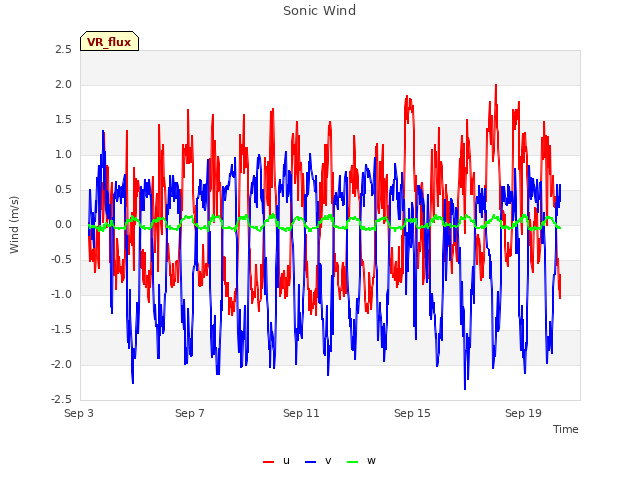Click the -1.5 y-axis tick label
Screen dimensions: 640x480
62,330
